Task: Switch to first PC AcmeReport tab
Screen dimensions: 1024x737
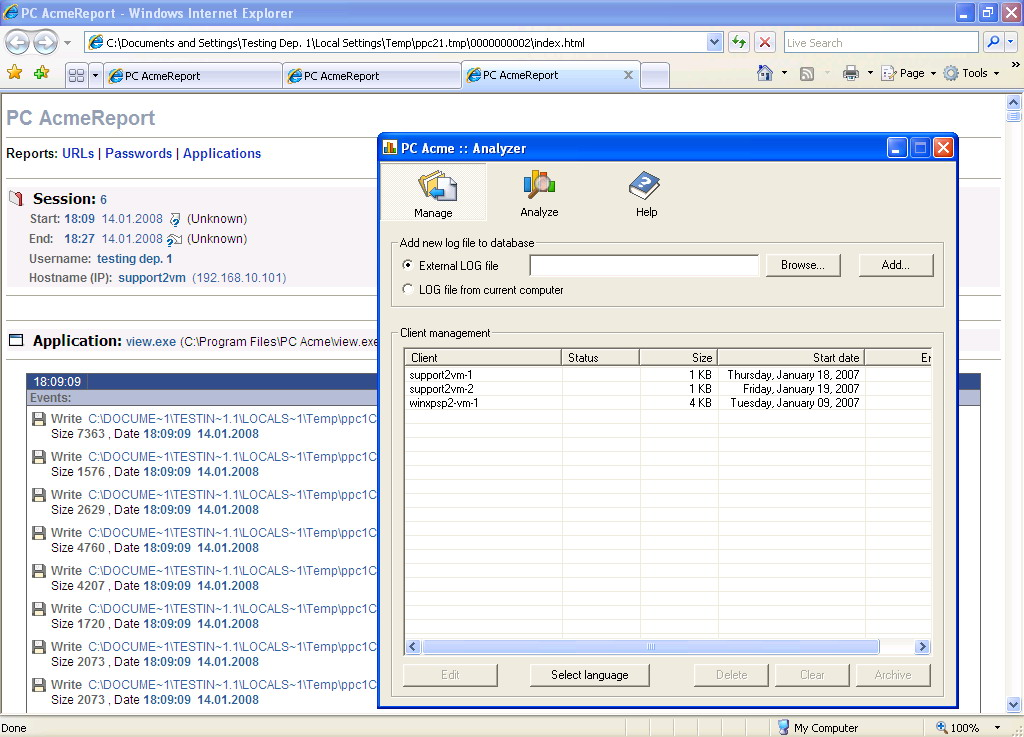Action: click(190, 76)
